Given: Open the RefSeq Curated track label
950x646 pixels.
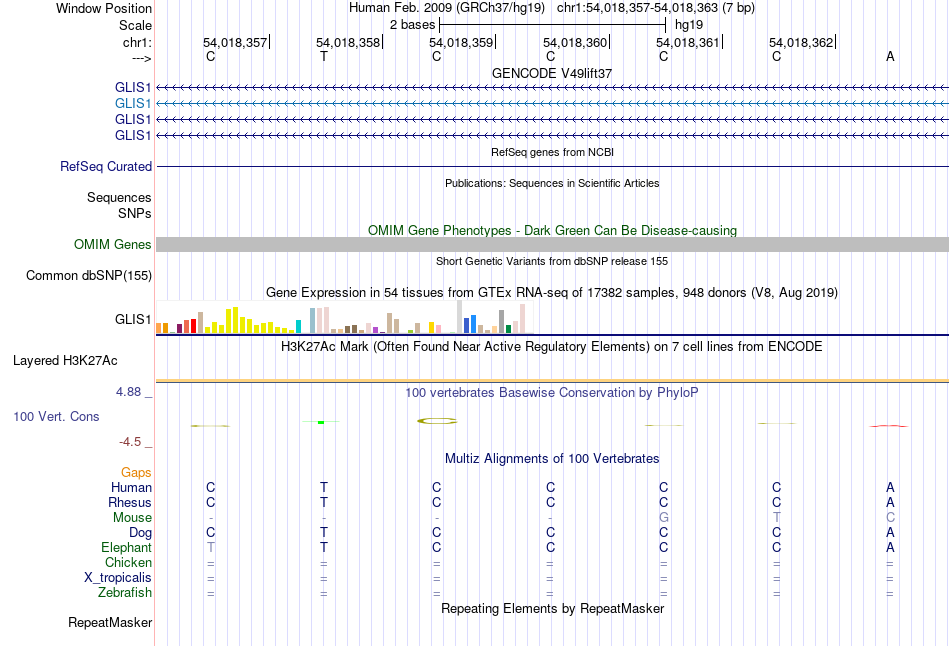Looking at the screenshot, I should click(x=106, y=167).
